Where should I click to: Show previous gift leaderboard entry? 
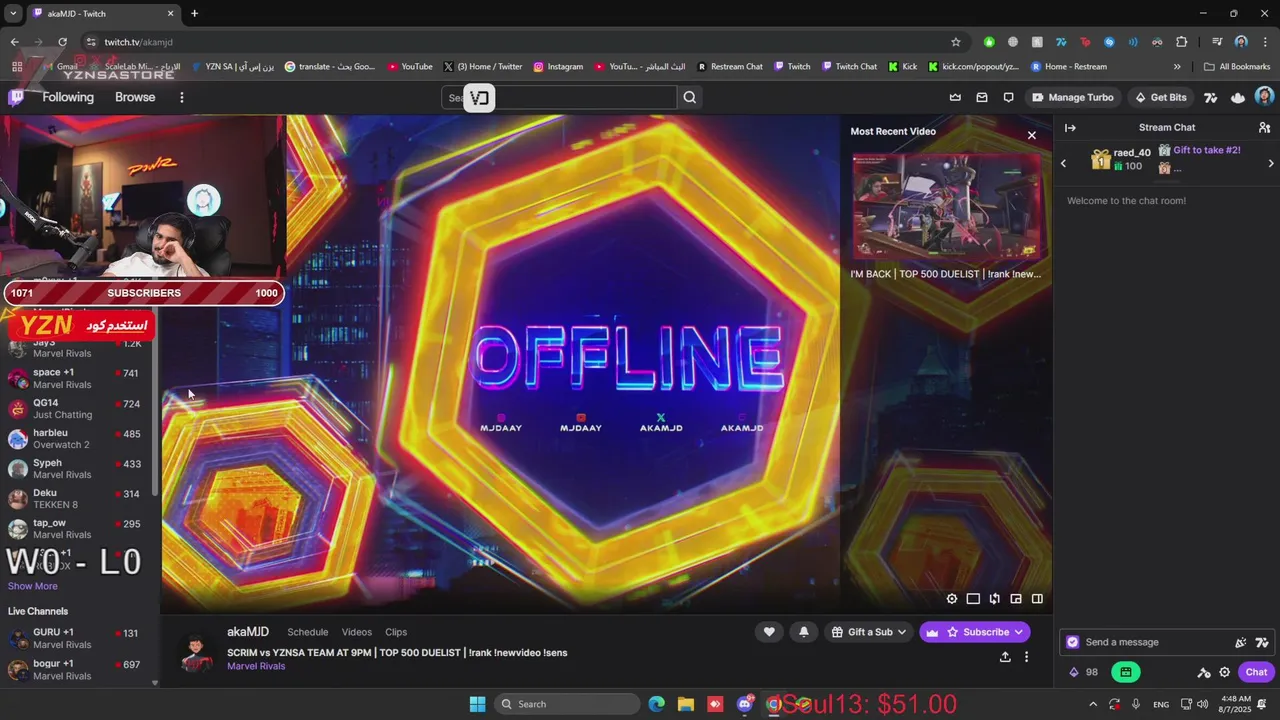click(1064, 163)
